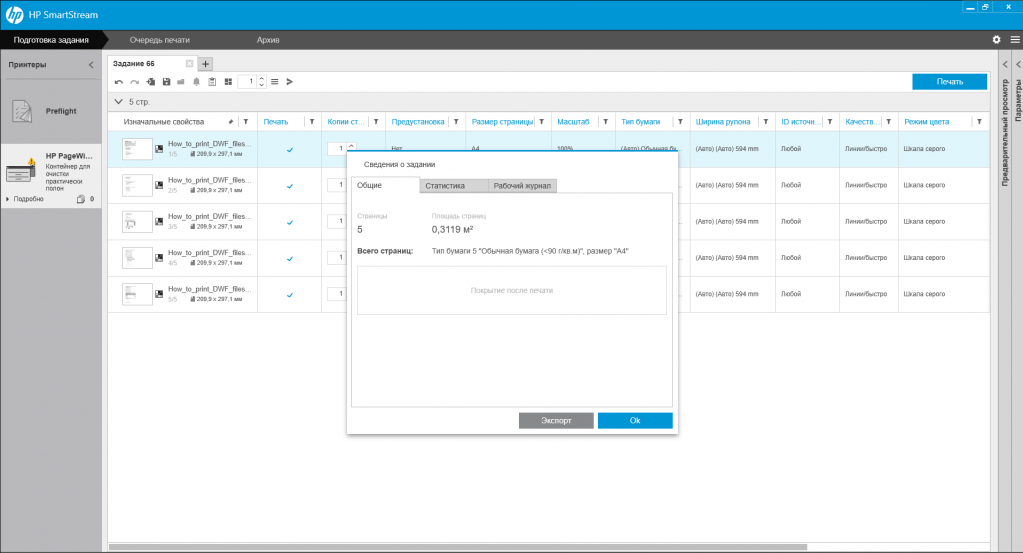Click the list lines icon in toolbar

pos(275,82)
